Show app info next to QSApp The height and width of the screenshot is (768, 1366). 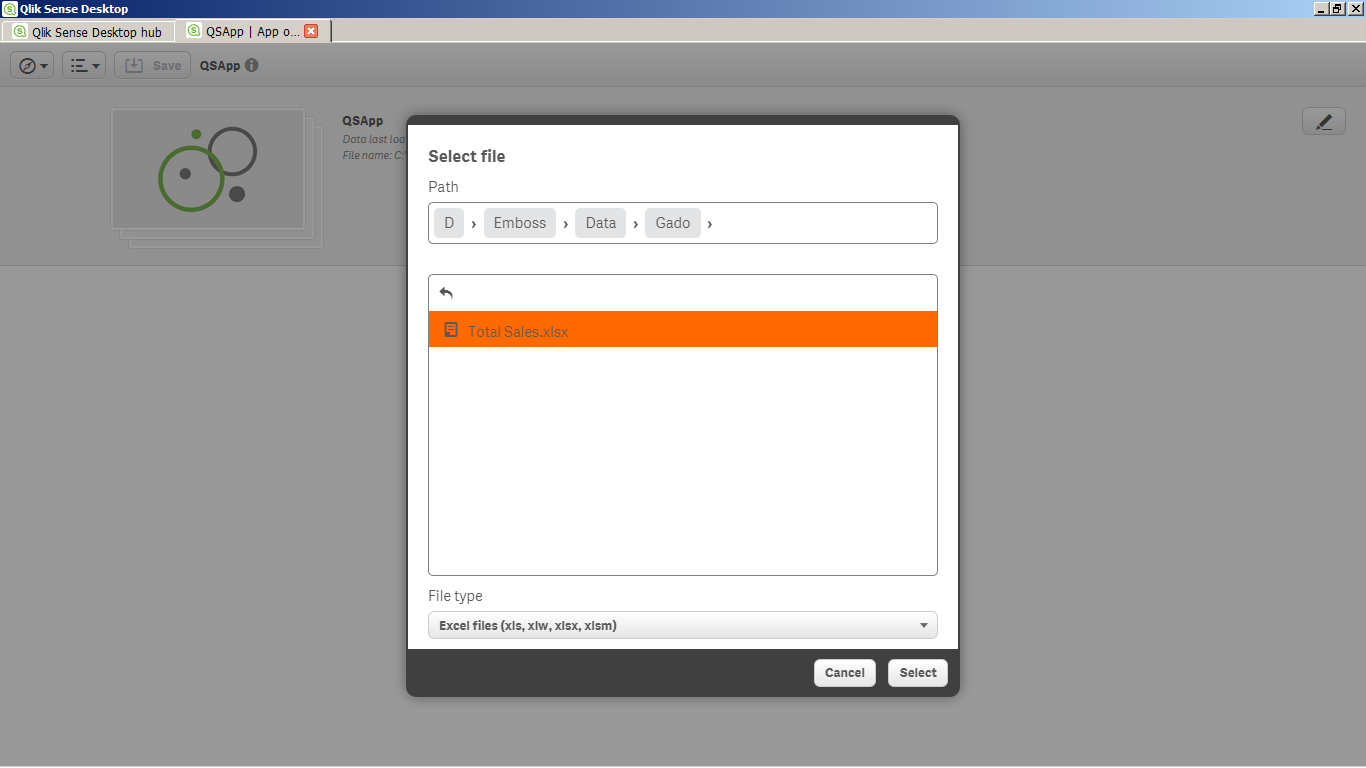click(x=251, y=65)
